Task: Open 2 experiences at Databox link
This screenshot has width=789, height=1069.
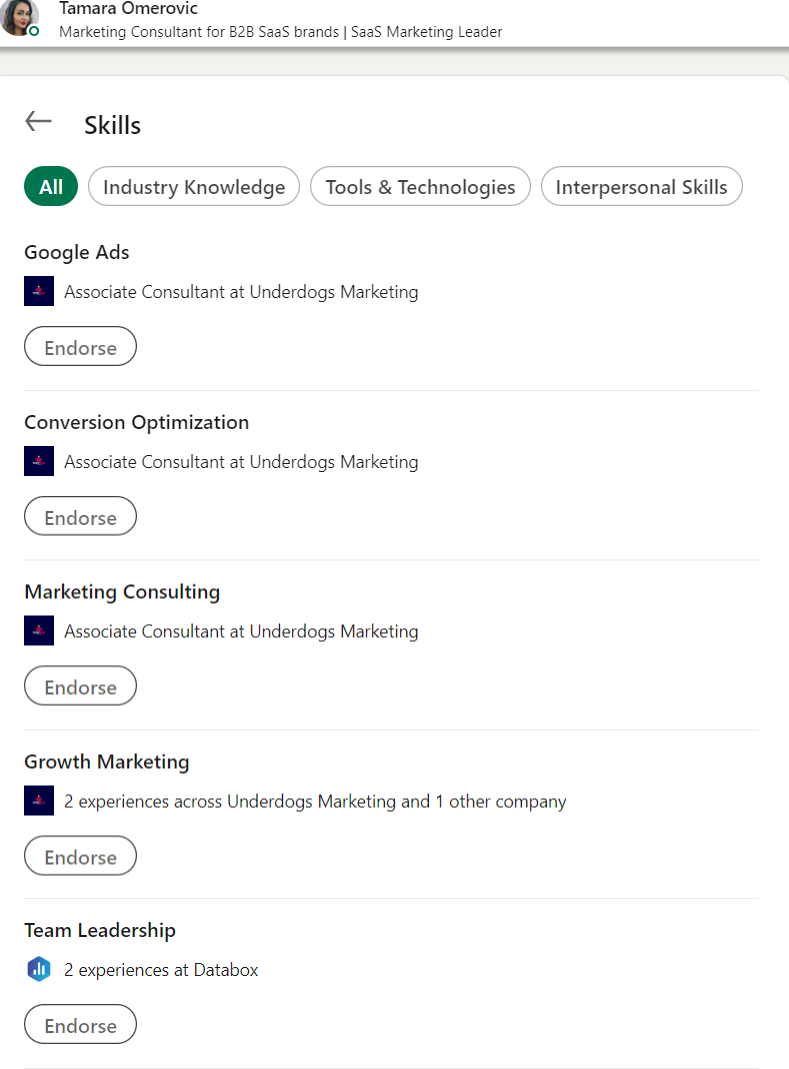Action: (x=161, y=969)
